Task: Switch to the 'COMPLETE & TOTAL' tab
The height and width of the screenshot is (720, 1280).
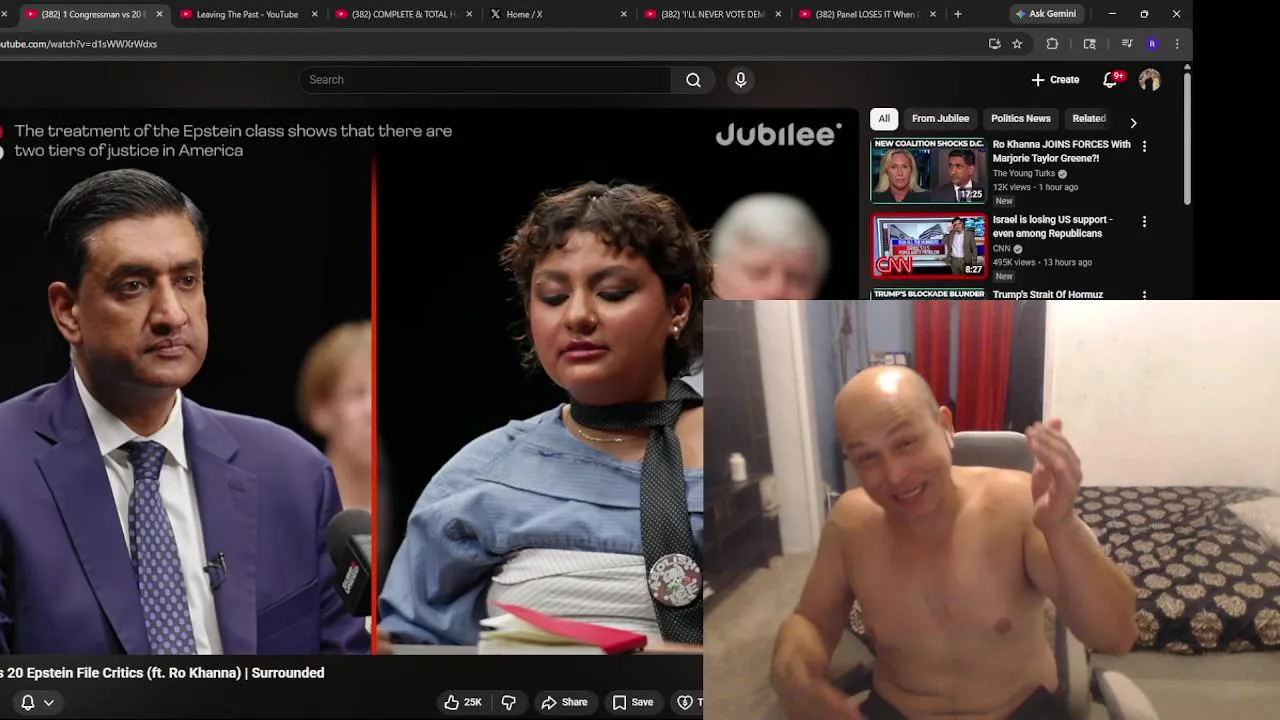Action: [x=403, y=14]
